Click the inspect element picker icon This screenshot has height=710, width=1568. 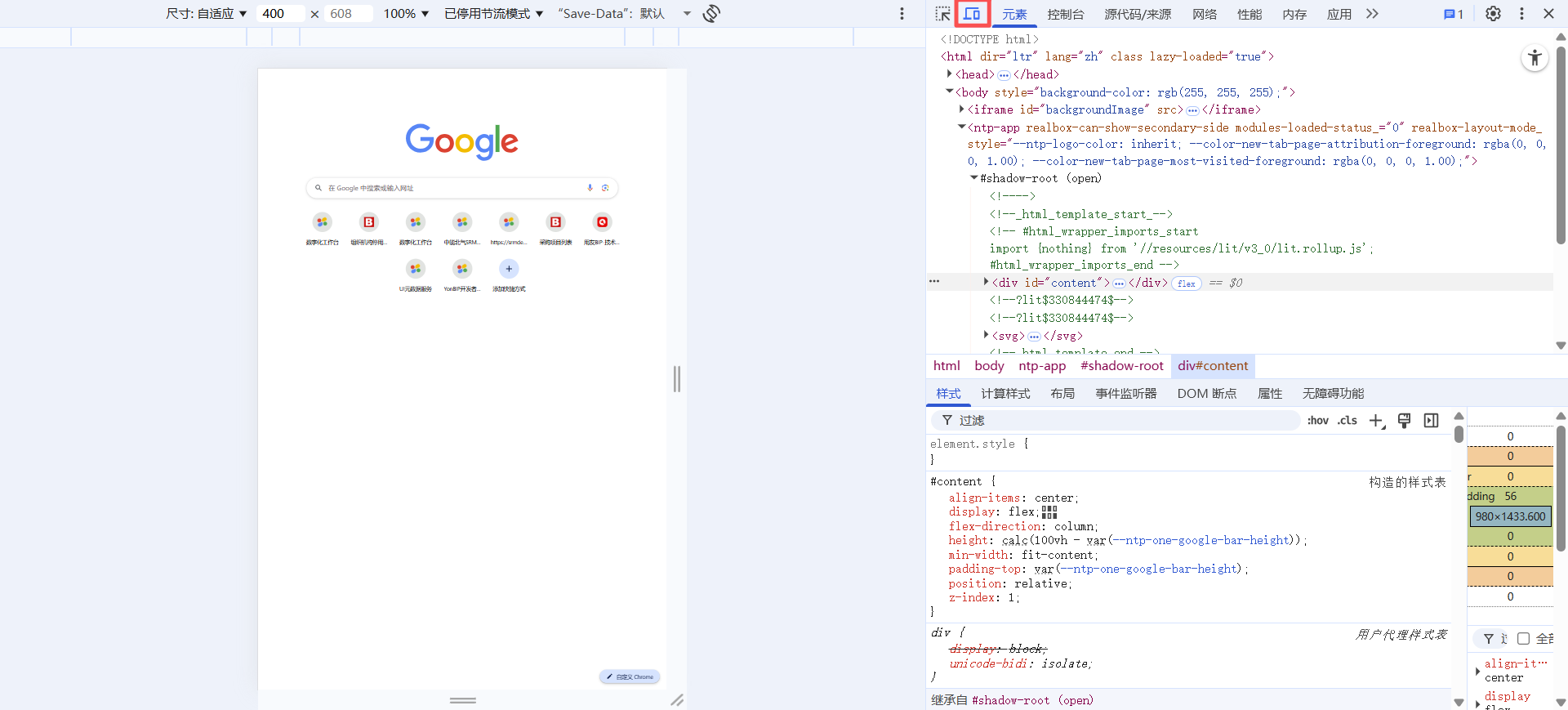pyautogui.click(x=942, y=14)
